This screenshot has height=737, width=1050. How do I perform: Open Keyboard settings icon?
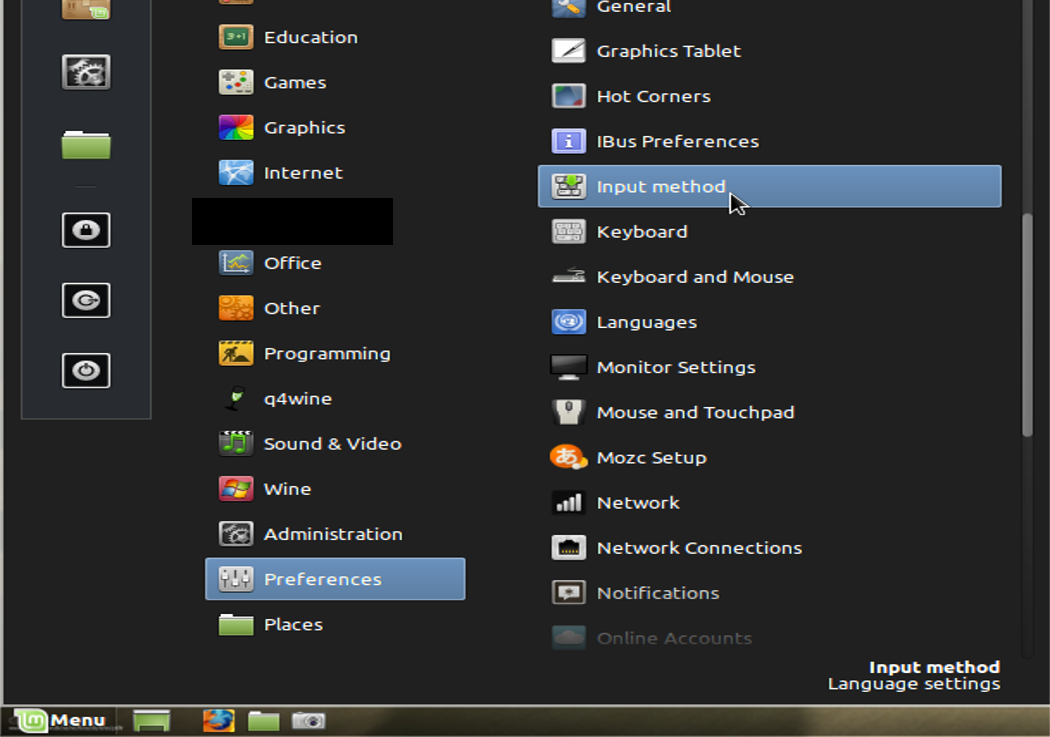pos(569,232)
